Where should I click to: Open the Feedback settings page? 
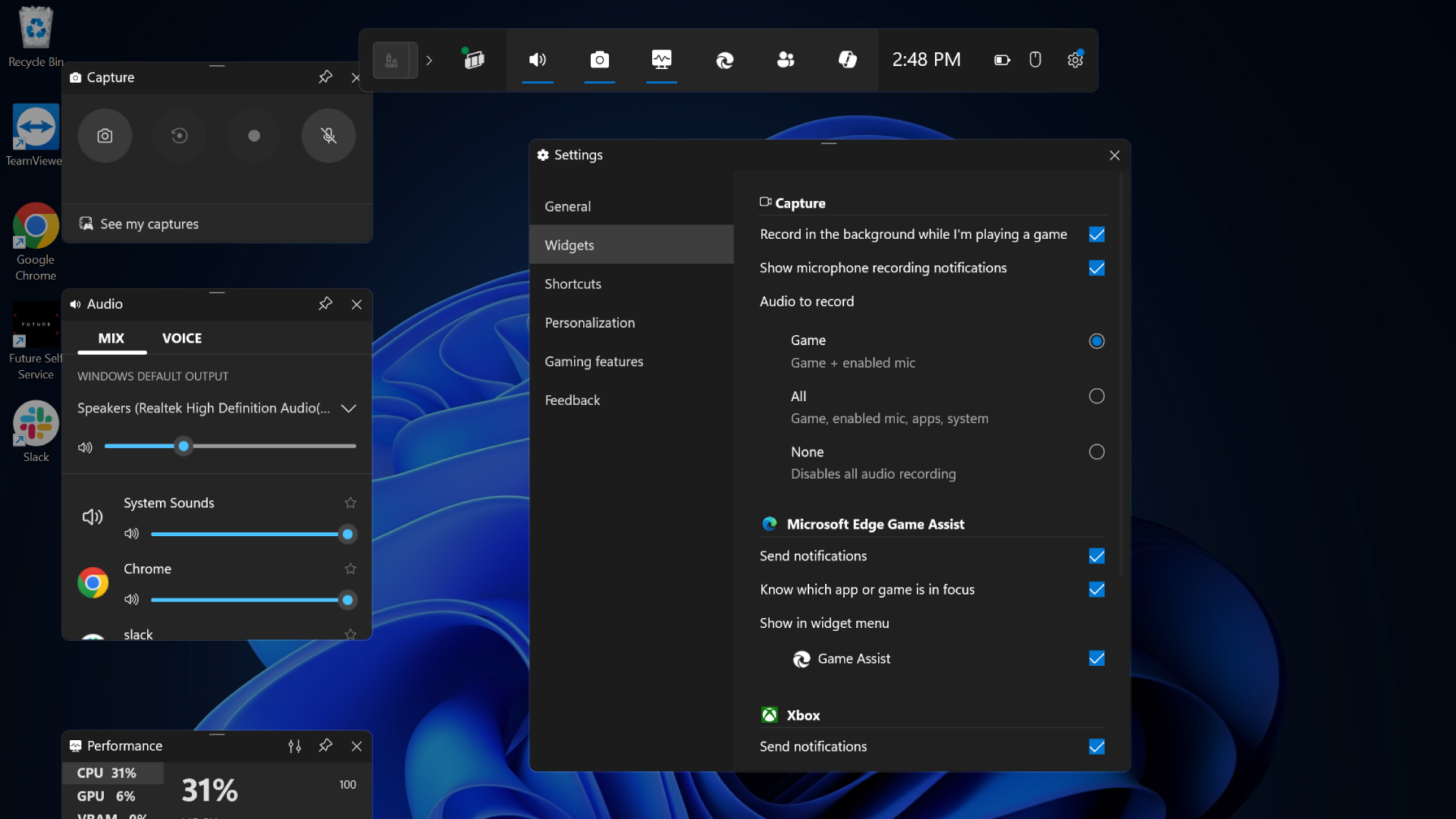point(573,400)
